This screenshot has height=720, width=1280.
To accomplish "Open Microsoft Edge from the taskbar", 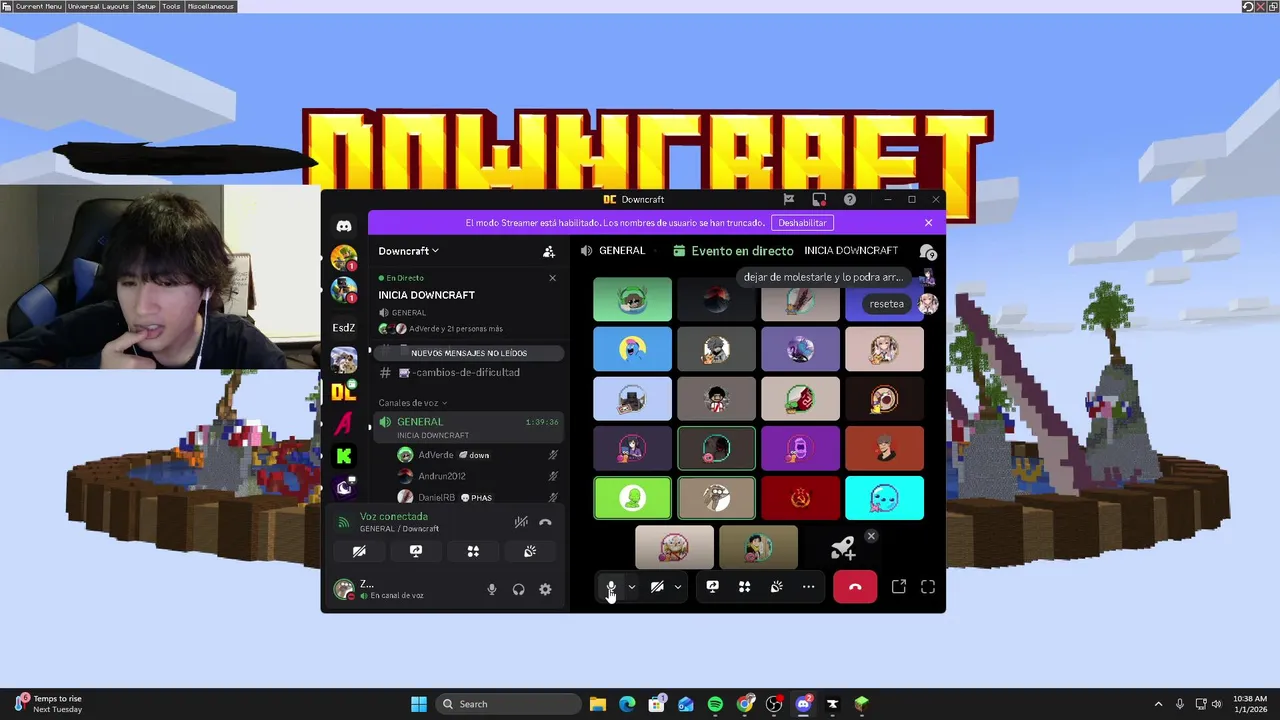I will [626, 704].
